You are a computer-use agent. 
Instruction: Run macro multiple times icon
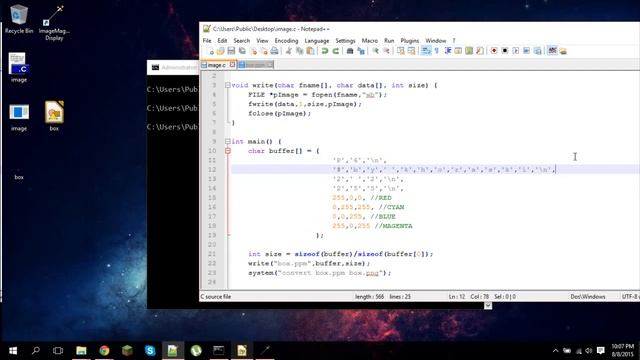(x=527, y=51)
